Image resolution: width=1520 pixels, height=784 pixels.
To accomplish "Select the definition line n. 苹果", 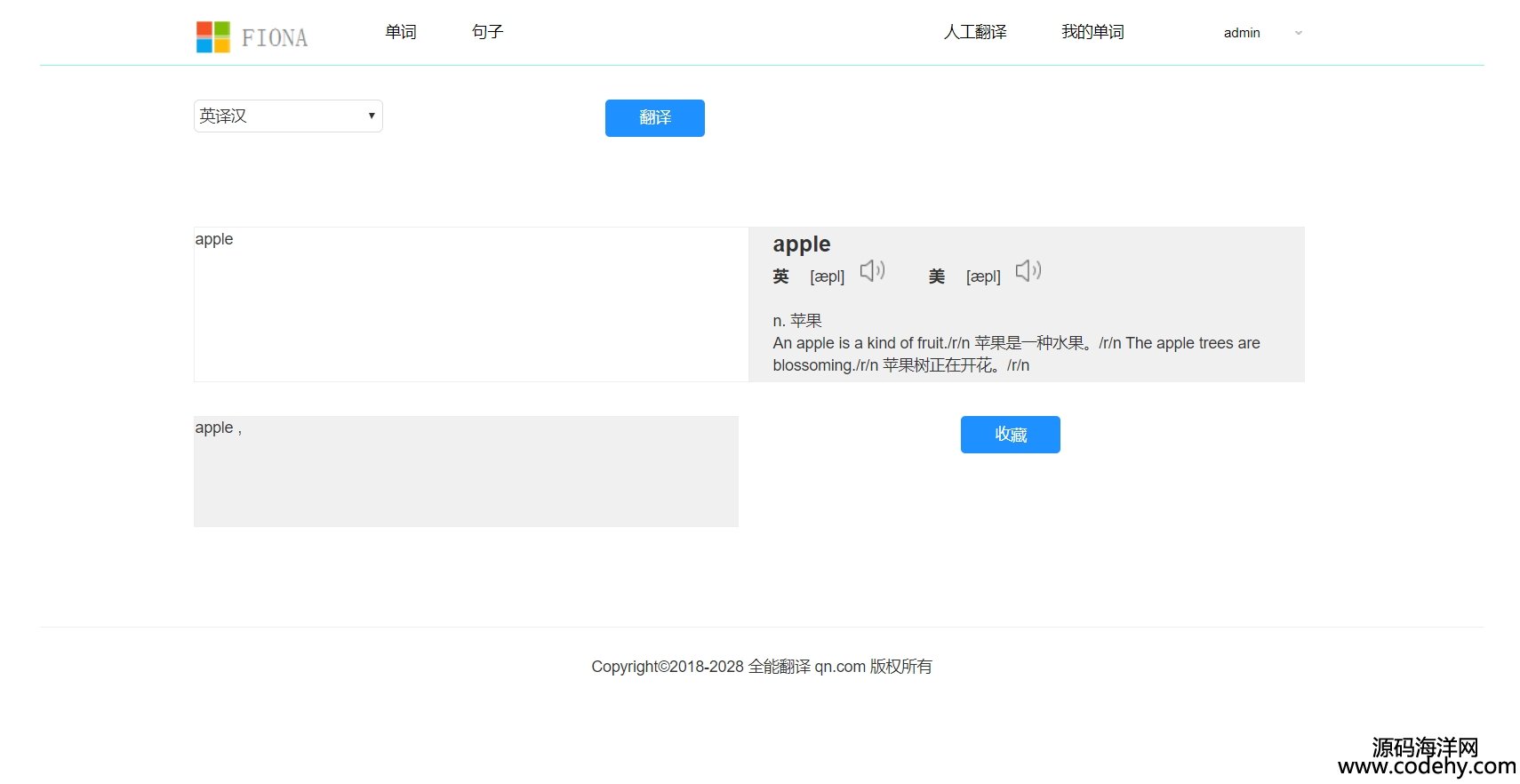I will (x=796, y=321).
